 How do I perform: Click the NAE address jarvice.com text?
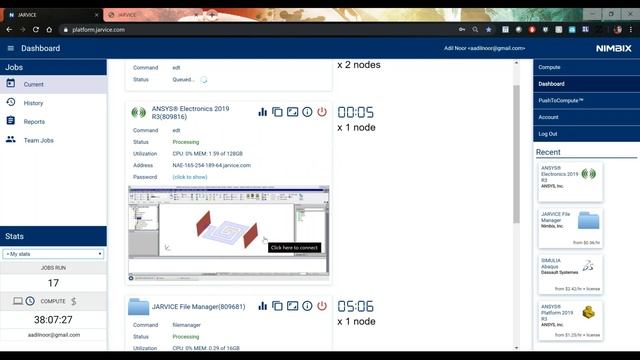point(211,165)
